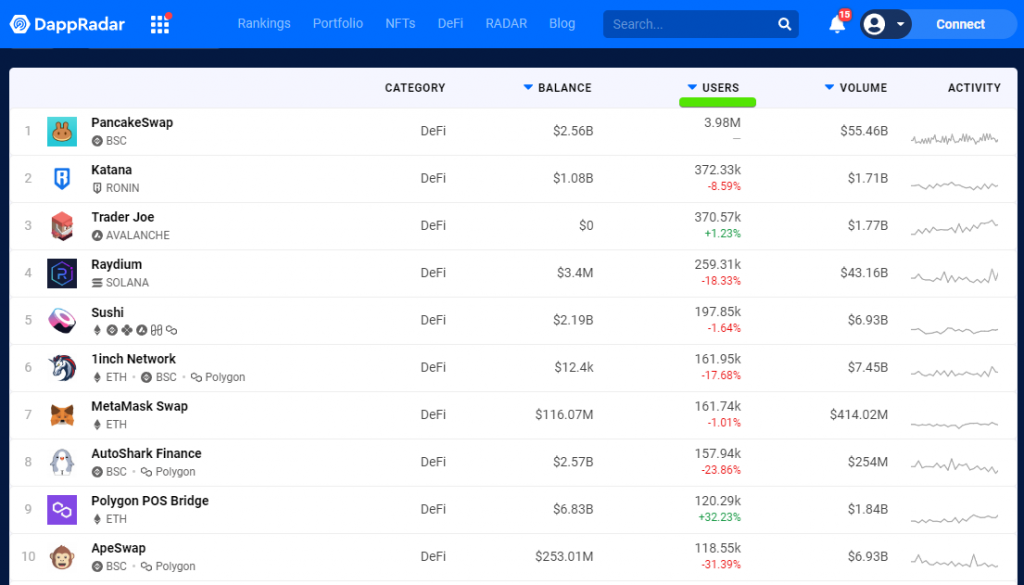Open the Portfolio menu
This screenshot has width=1024, height=585.
tap(338, 24)
